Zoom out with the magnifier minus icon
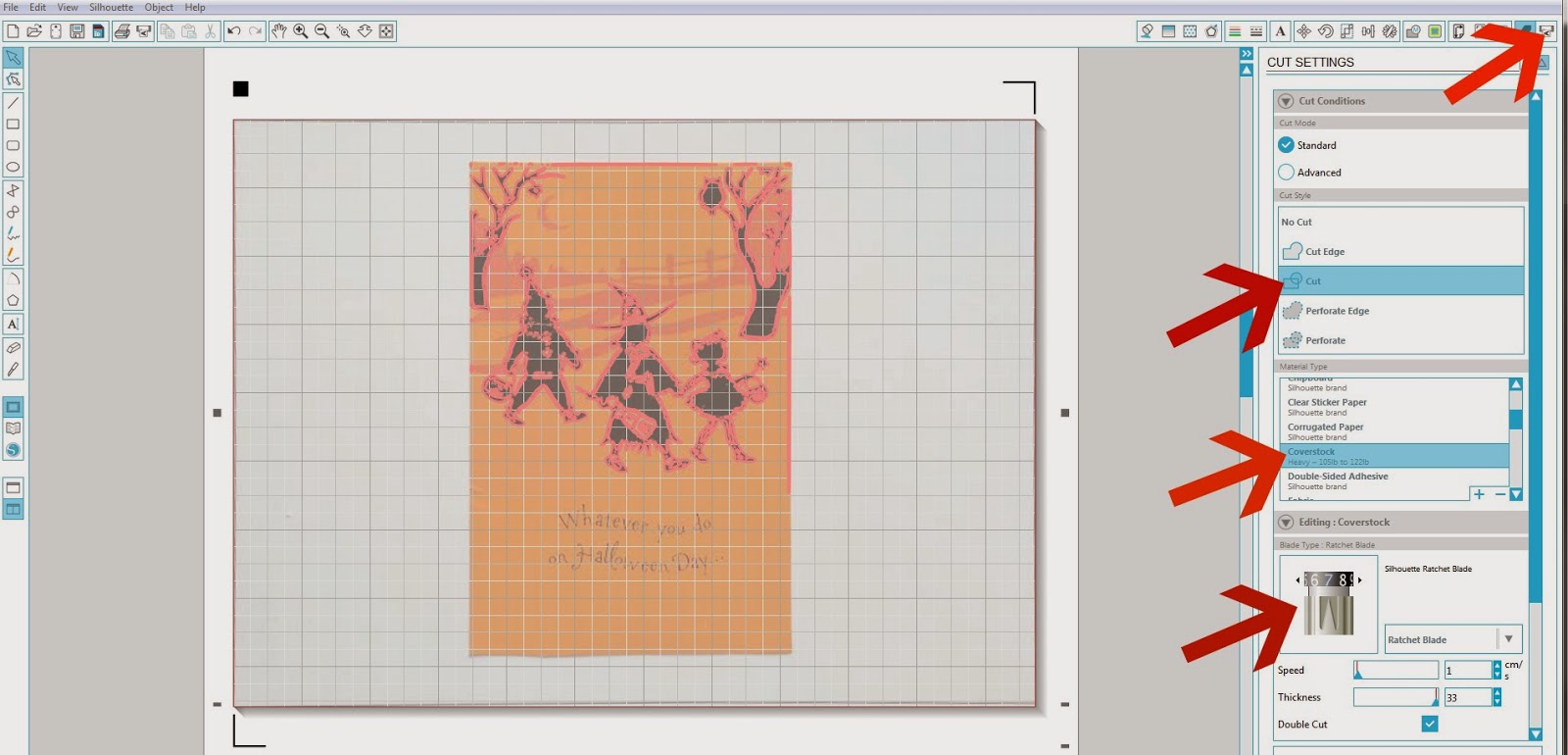This screenshot has height=755, width=1568. tap(322, 31)
